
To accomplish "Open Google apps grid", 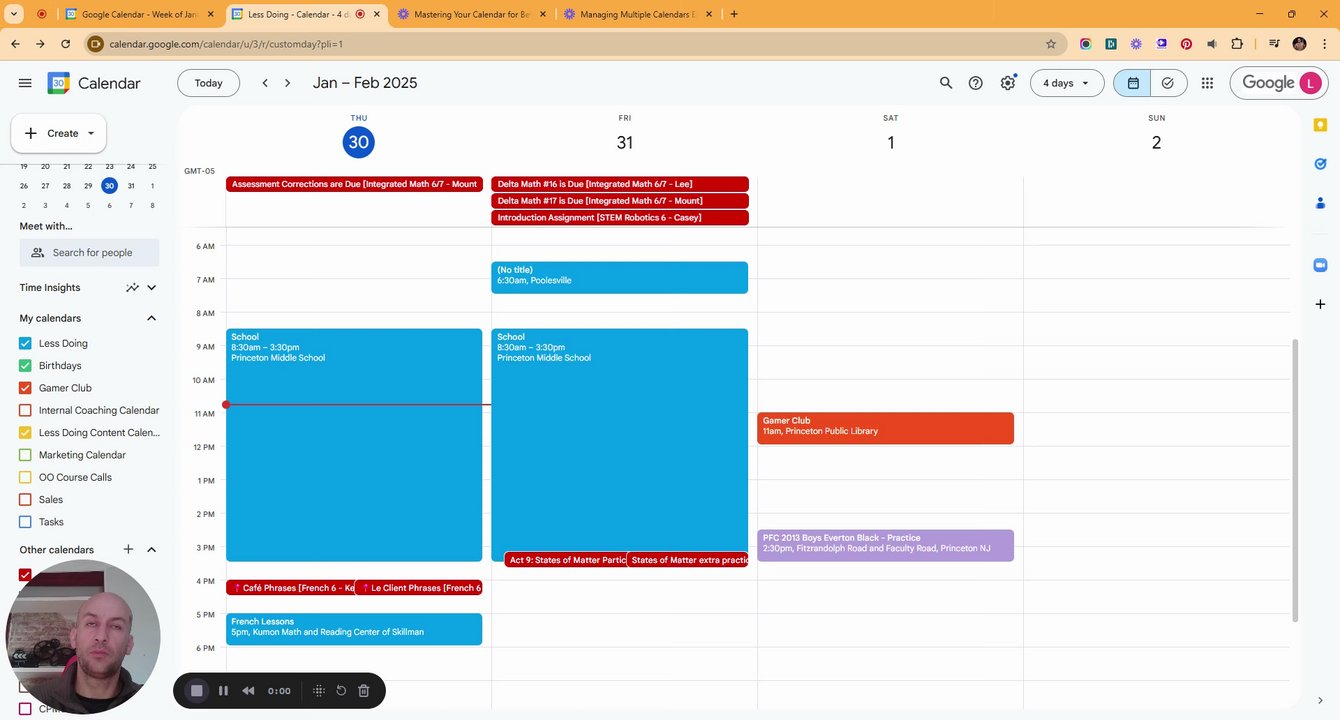I will click(x=1208, y=83).
